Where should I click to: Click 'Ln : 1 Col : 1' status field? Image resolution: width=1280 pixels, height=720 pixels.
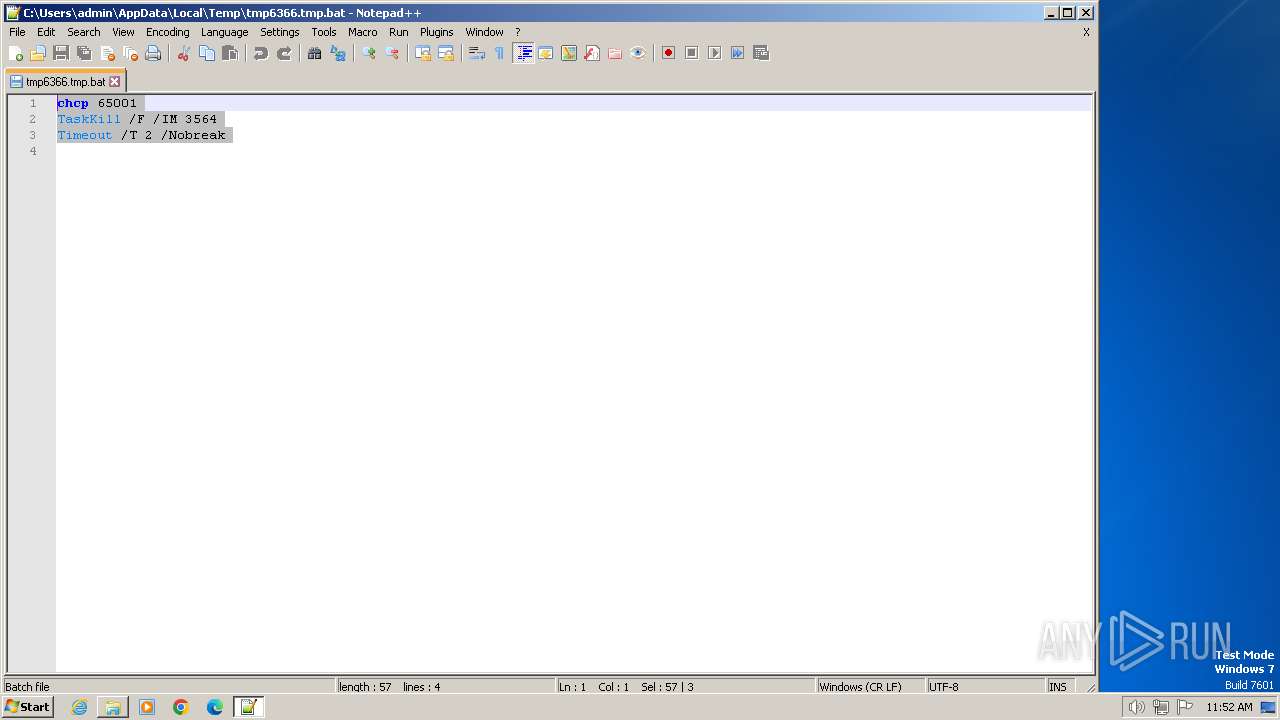coord(685,687)
